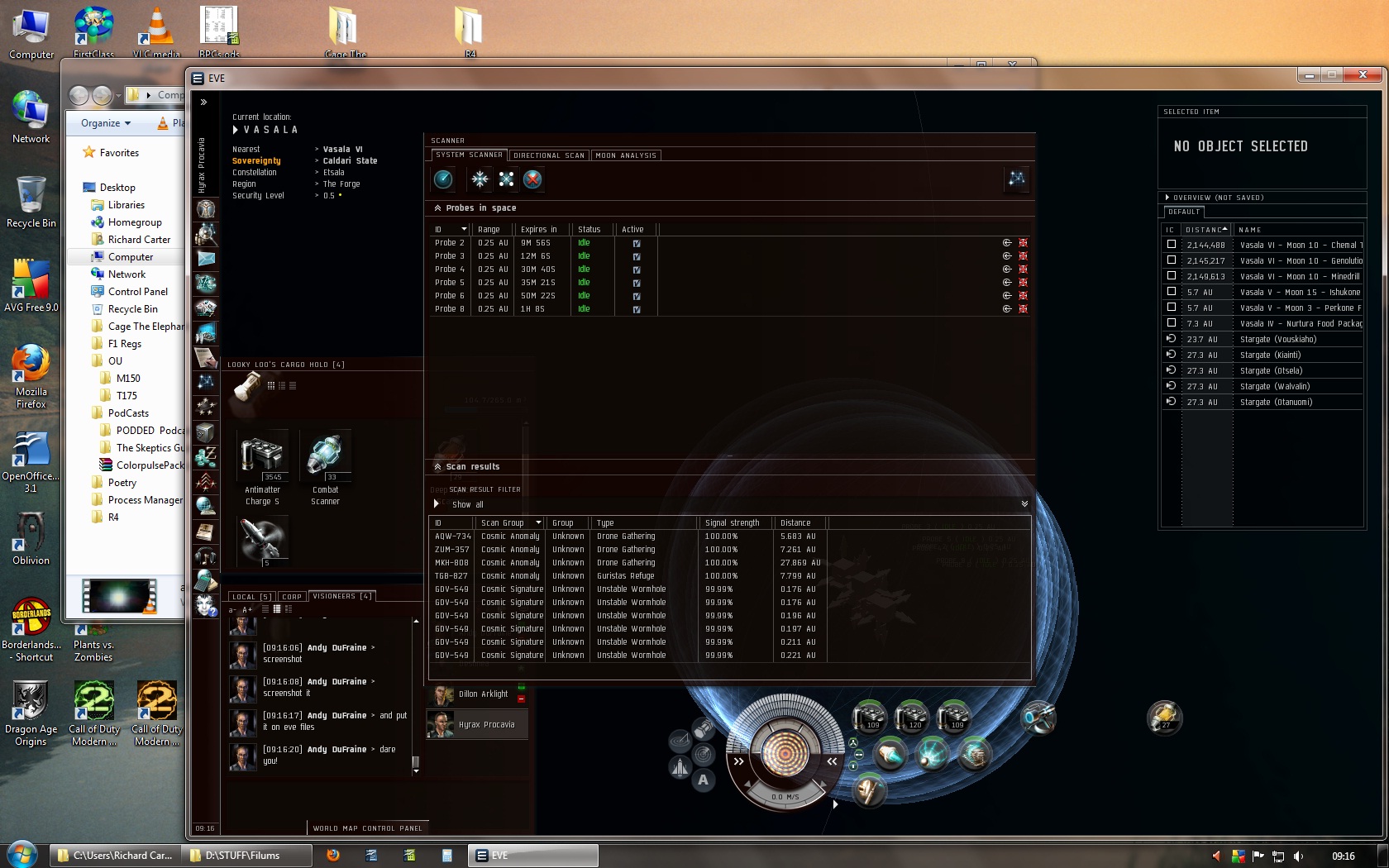
Task: Open Firefox from the Windows taskbar
Action: [x=333, y=856]
